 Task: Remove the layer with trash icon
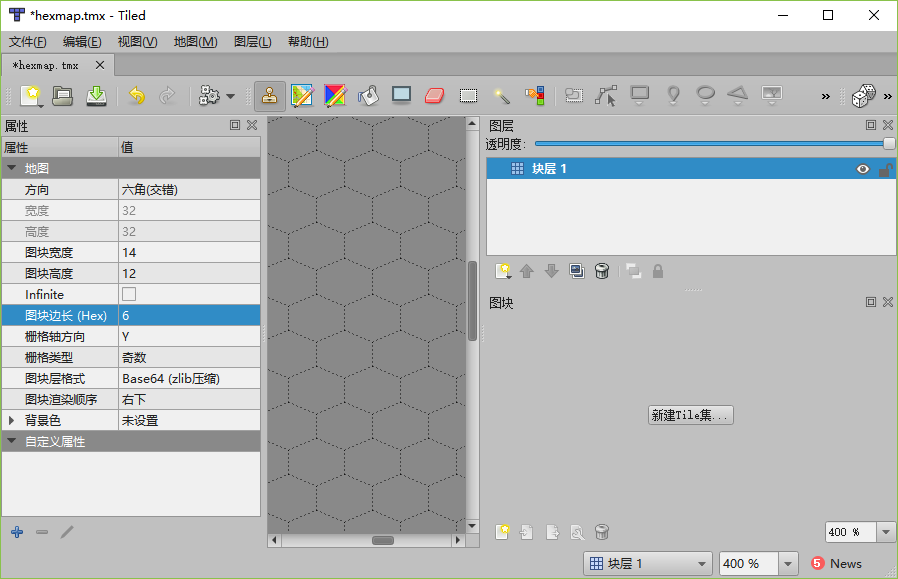[602, 271]
